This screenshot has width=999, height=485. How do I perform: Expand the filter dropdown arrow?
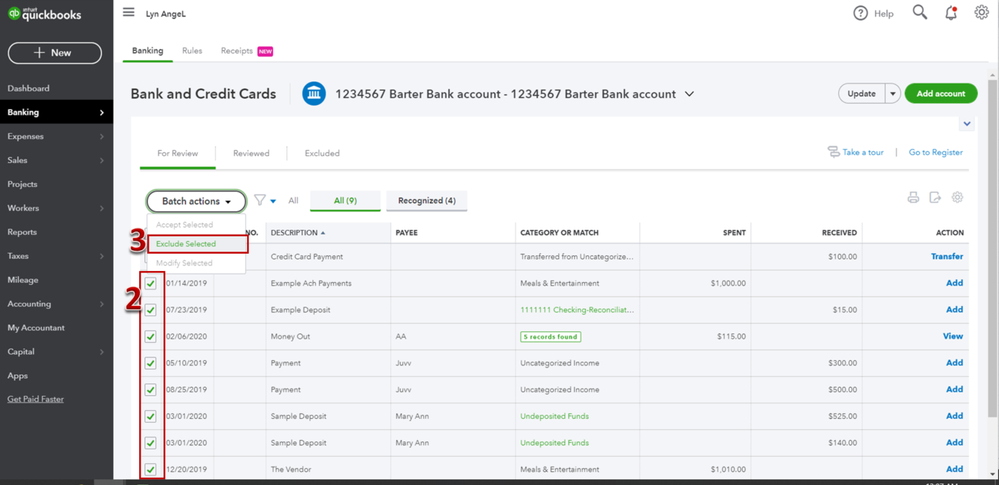(x=273, y=201)
